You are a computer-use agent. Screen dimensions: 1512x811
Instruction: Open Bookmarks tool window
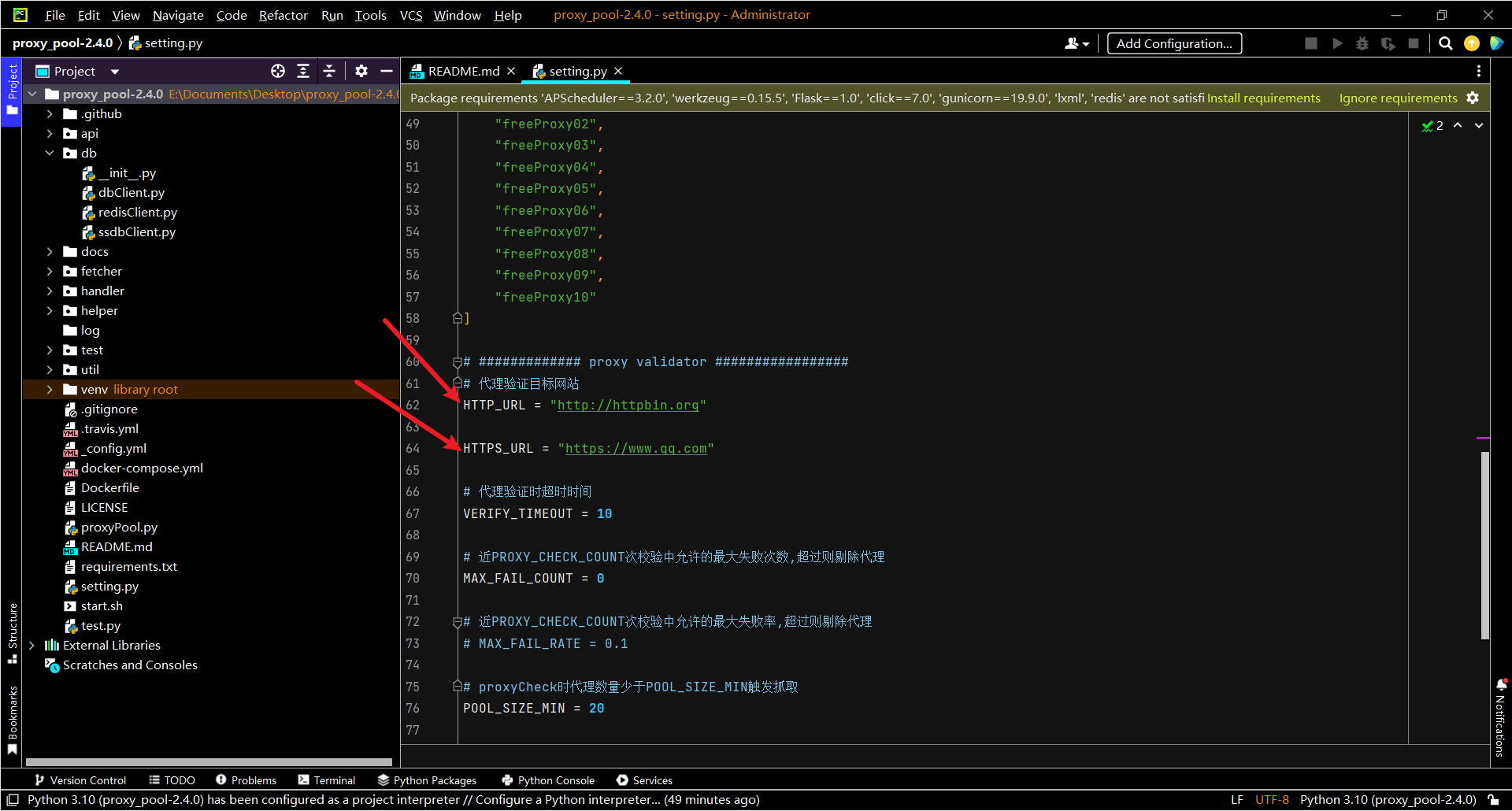(x=12, y=720)
